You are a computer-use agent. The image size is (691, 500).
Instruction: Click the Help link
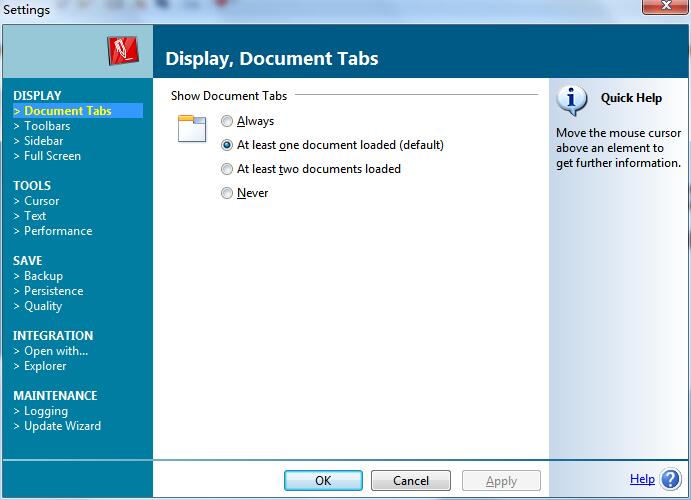tap(642, 480)
